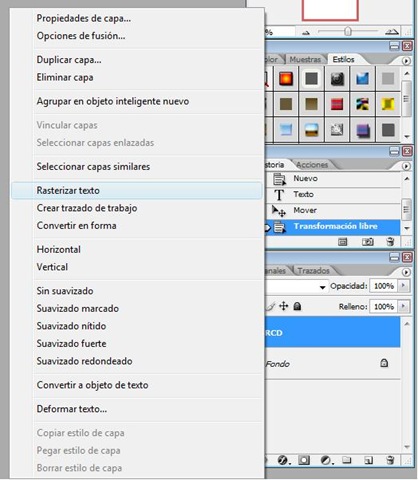Switch to the Trazados tab
Screen dimensions: 418x480
[x=313, y=271]
